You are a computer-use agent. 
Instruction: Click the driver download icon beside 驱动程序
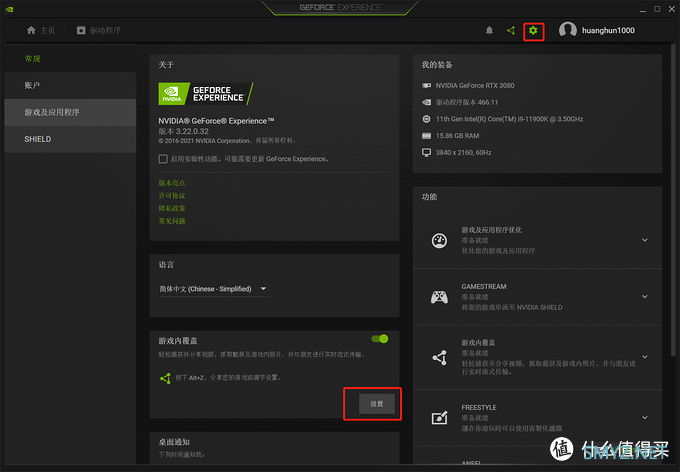81,30
